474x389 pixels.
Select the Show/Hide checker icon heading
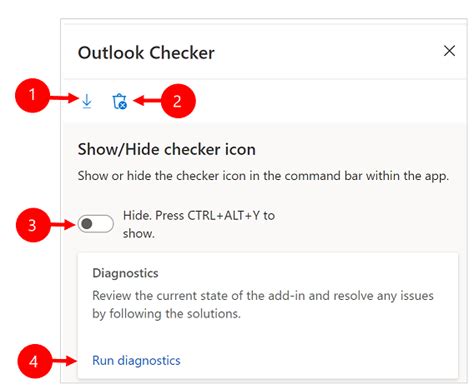point(167,149)
